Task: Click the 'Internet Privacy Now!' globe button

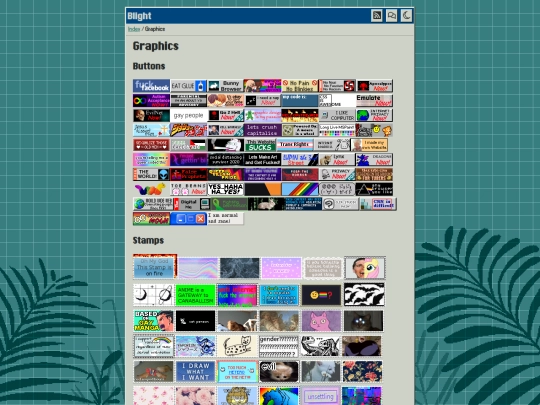Action: (x=374, y=115)
